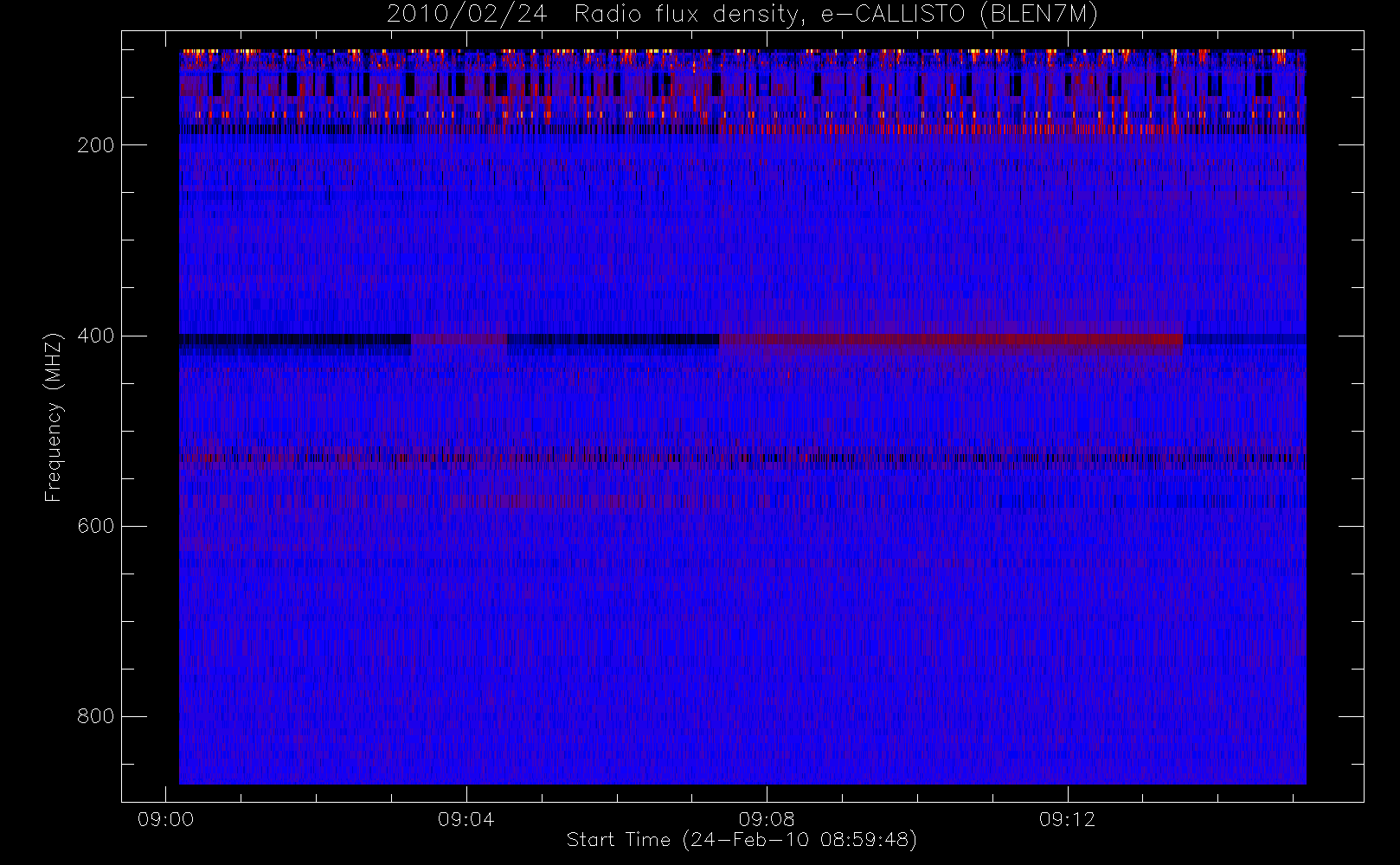Viewport: 1400px width, 865px height.
Task: Click the plot title 'Radio flux density, e-CALLISTO (BLEN7M)'
Action: (x=837, y=15)
